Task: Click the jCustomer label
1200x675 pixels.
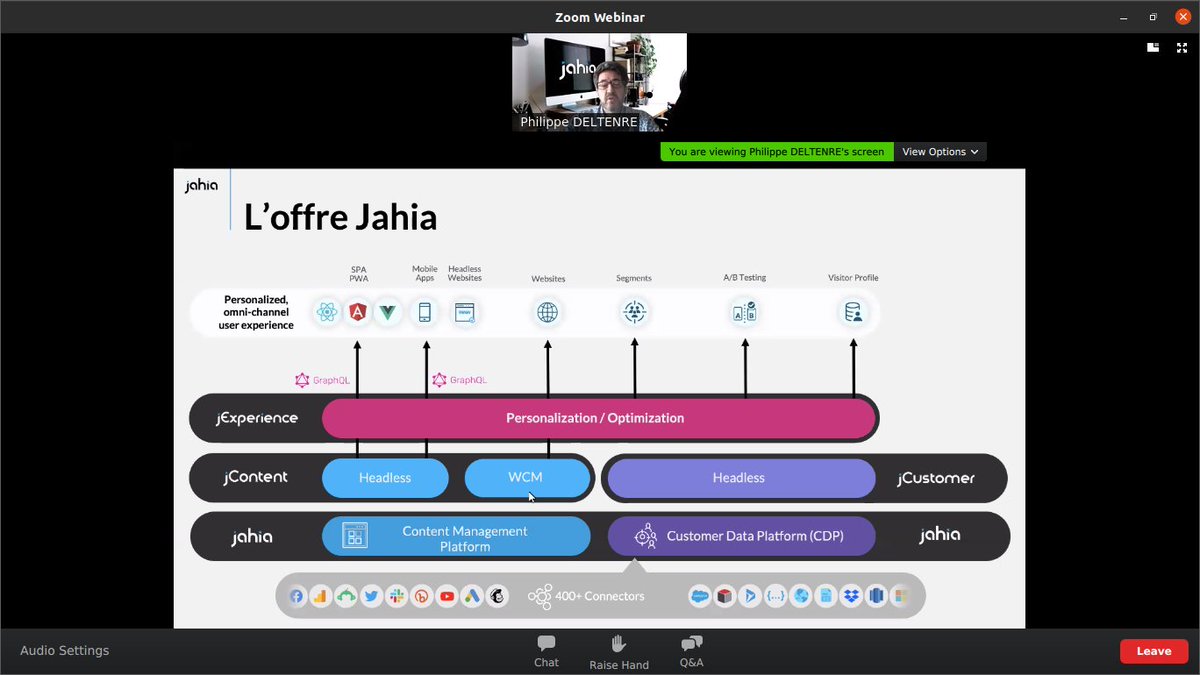Action: click(936, 478)
